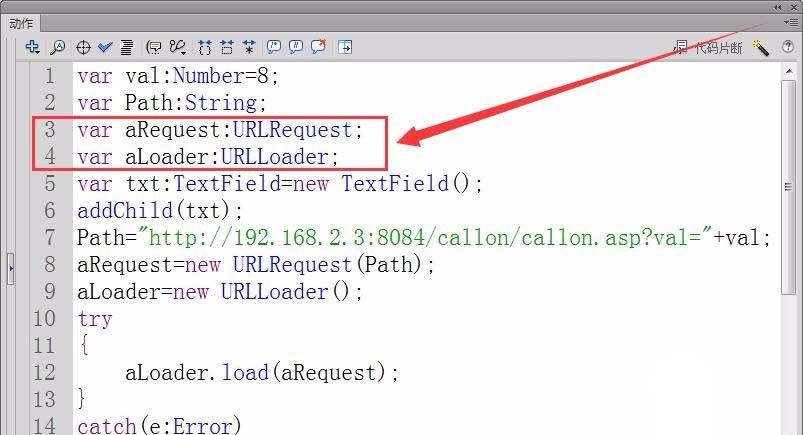
Task: Click code line "var aRequest:URLRequest;"
Action: click(220, 130)
